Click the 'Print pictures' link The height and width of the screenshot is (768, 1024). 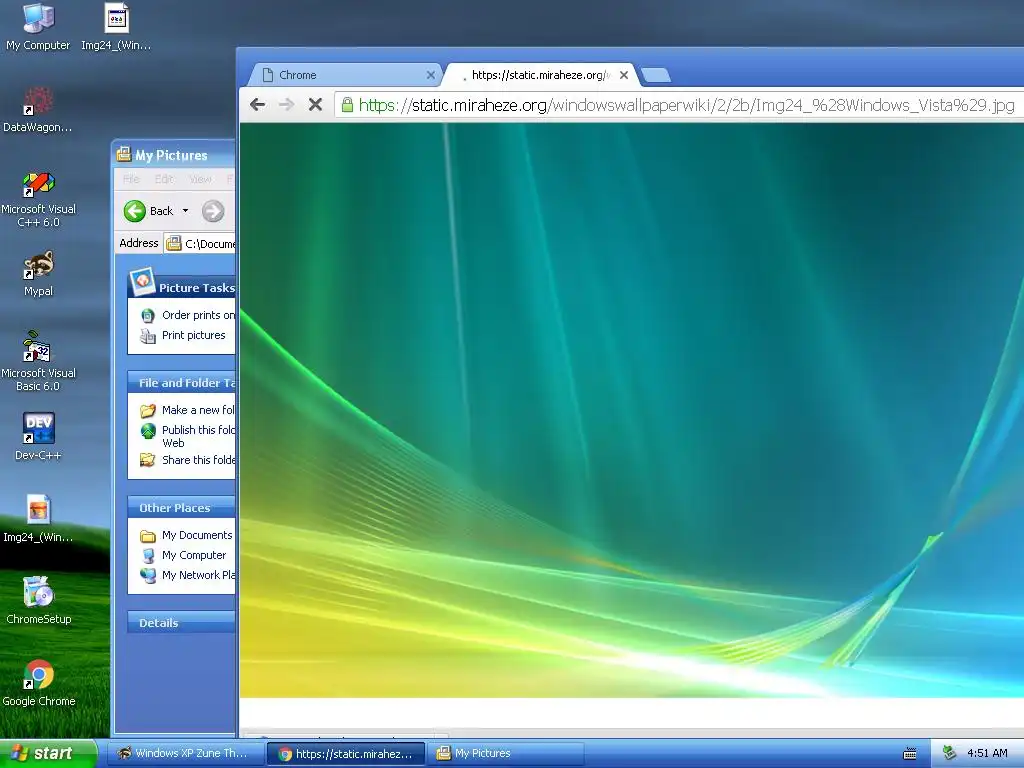tap(193, 335)
